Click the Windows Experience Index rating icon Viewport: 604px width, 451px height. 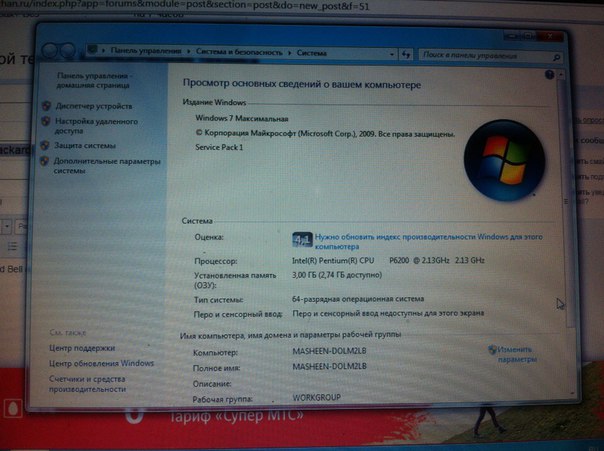click(x=303, y=239)
